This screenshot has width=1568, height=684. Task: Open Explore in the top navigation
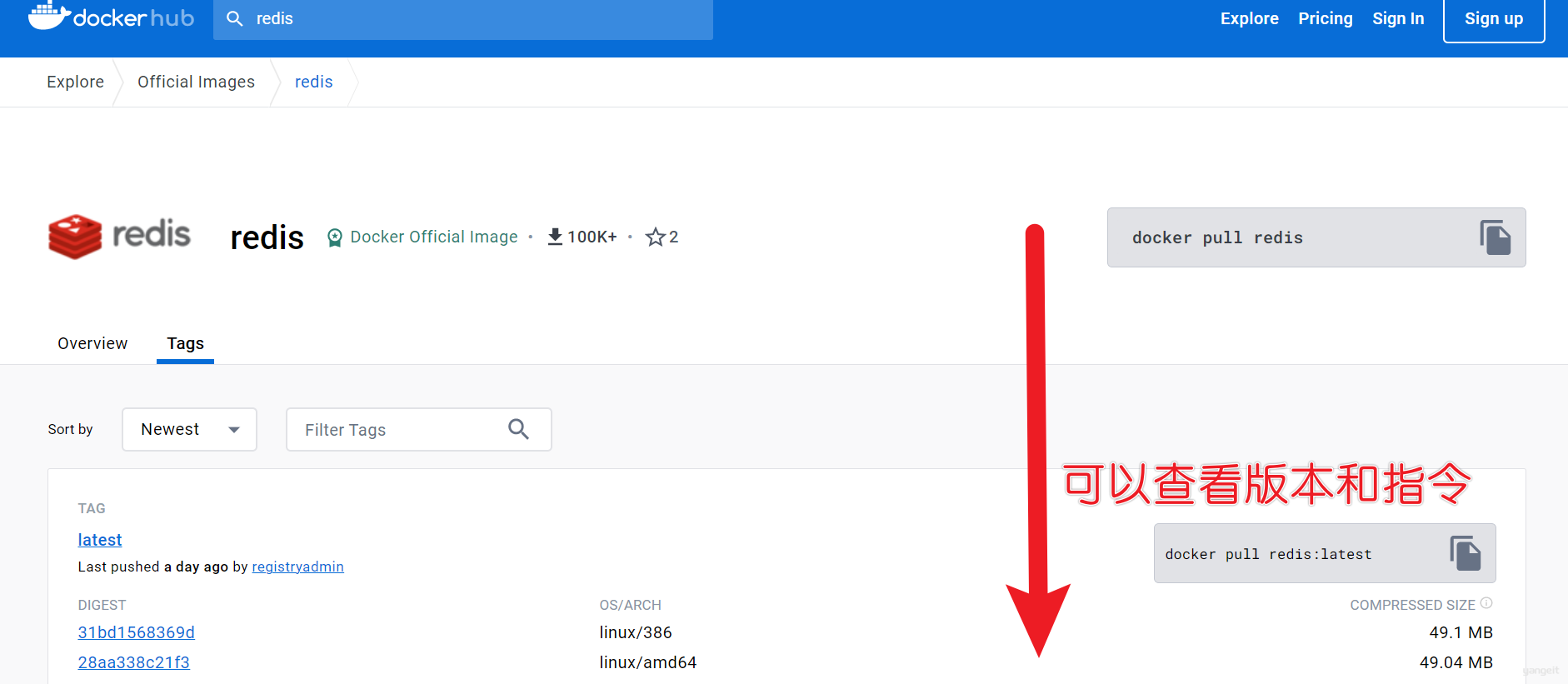pyautogui.click(x=1249, y=18)
